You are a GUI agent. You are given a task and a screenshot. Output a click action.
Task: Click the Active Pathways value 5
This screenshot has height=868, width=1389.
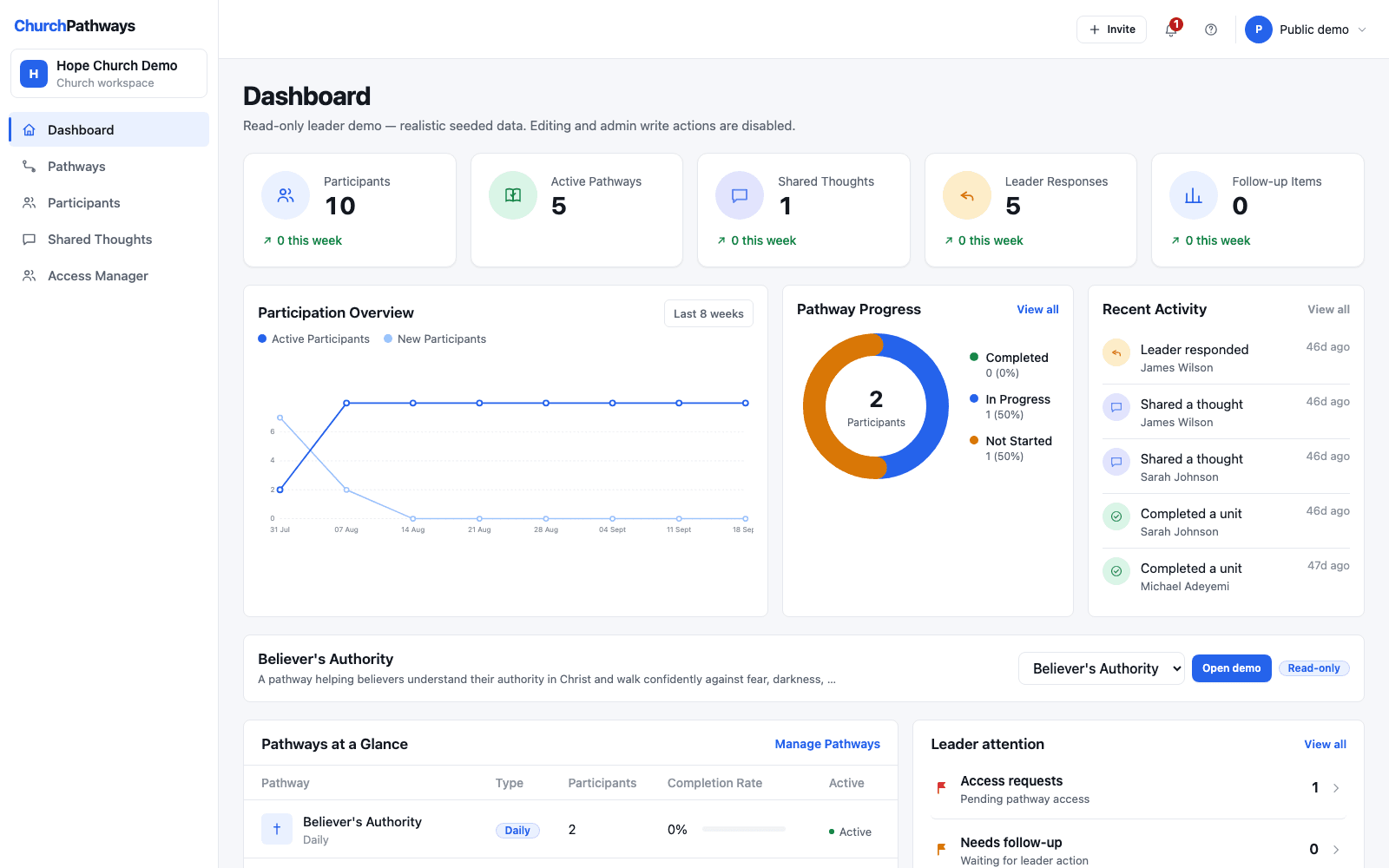pyautogui.click(x=559, y=207)
